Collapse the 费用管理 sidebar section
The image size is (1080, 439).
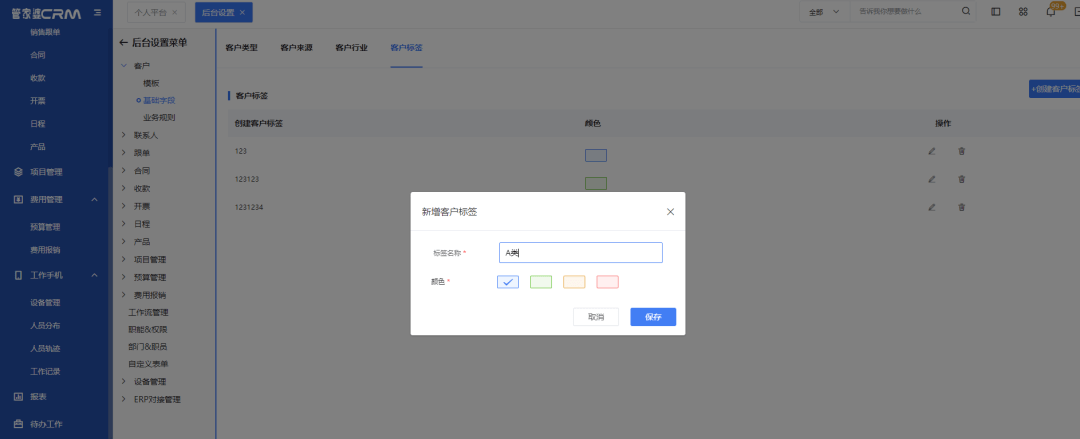[x=94, y=199]
